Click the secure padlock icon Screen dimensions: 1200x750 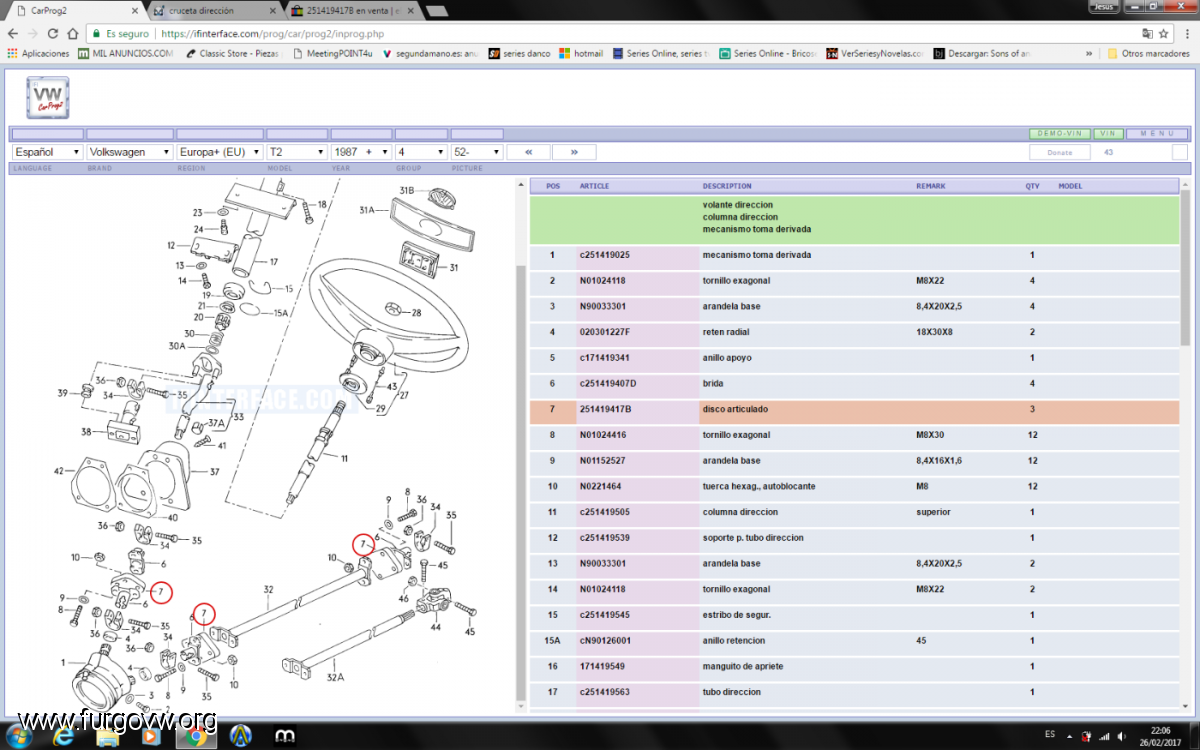click(x=97, y=33)
